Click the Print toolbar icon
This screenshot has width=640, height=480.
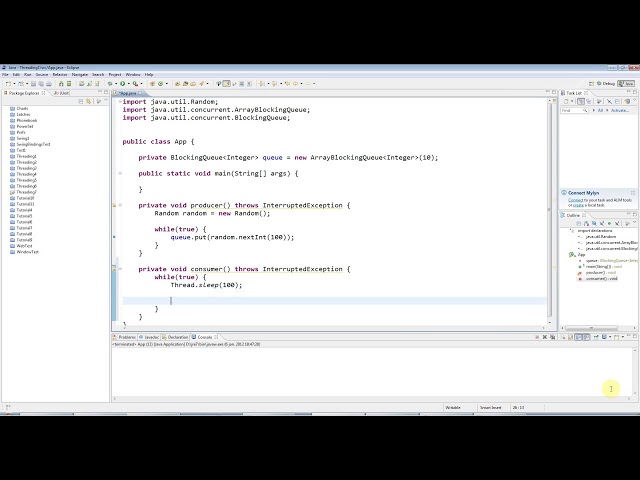coord(49,84)
